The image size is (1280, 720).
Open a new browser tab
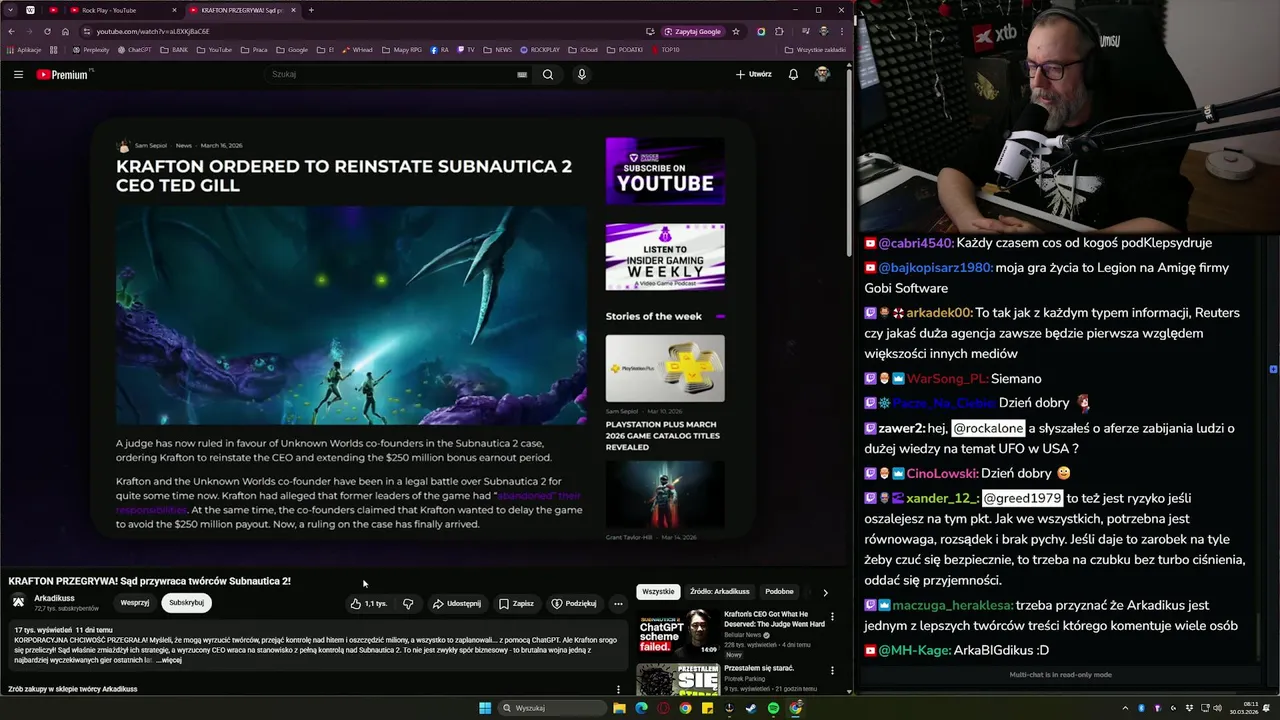click(x=311, y=10)
